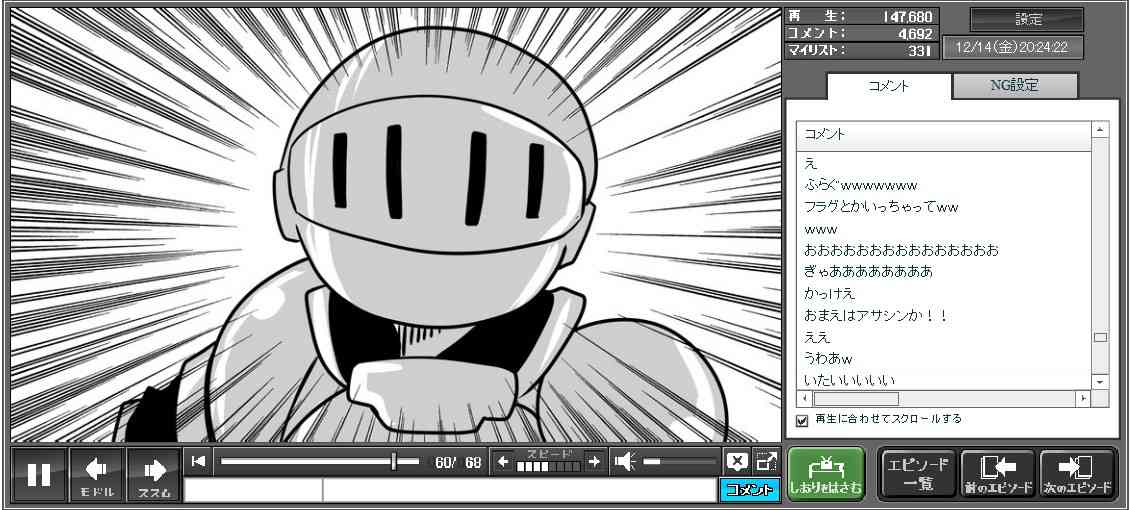The width and height of the screenshot is (1131, 510).
Task: Go to the next episode (次のエピソード)
Action: (x=1077, y=474)
